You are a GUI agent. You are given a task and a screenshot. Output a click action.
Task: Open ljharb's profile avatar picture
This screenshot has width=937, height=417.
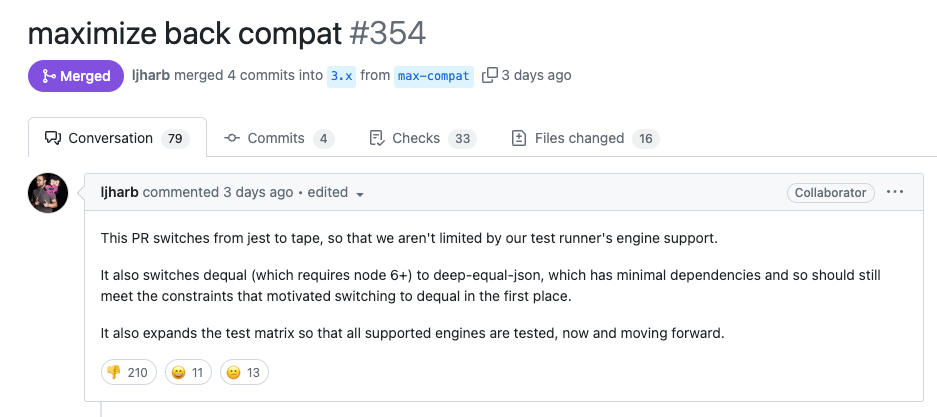pyautogui.click(x=48, y=193)
